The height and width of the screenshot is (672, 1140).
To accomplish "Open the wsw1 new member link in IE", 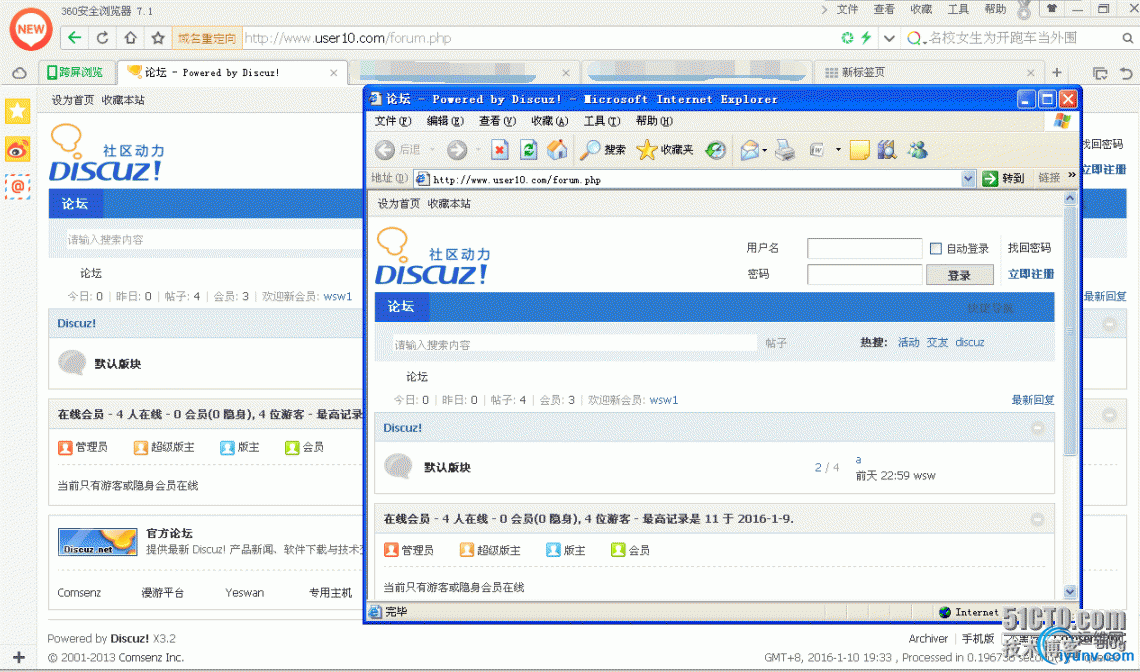I will 664,400.
